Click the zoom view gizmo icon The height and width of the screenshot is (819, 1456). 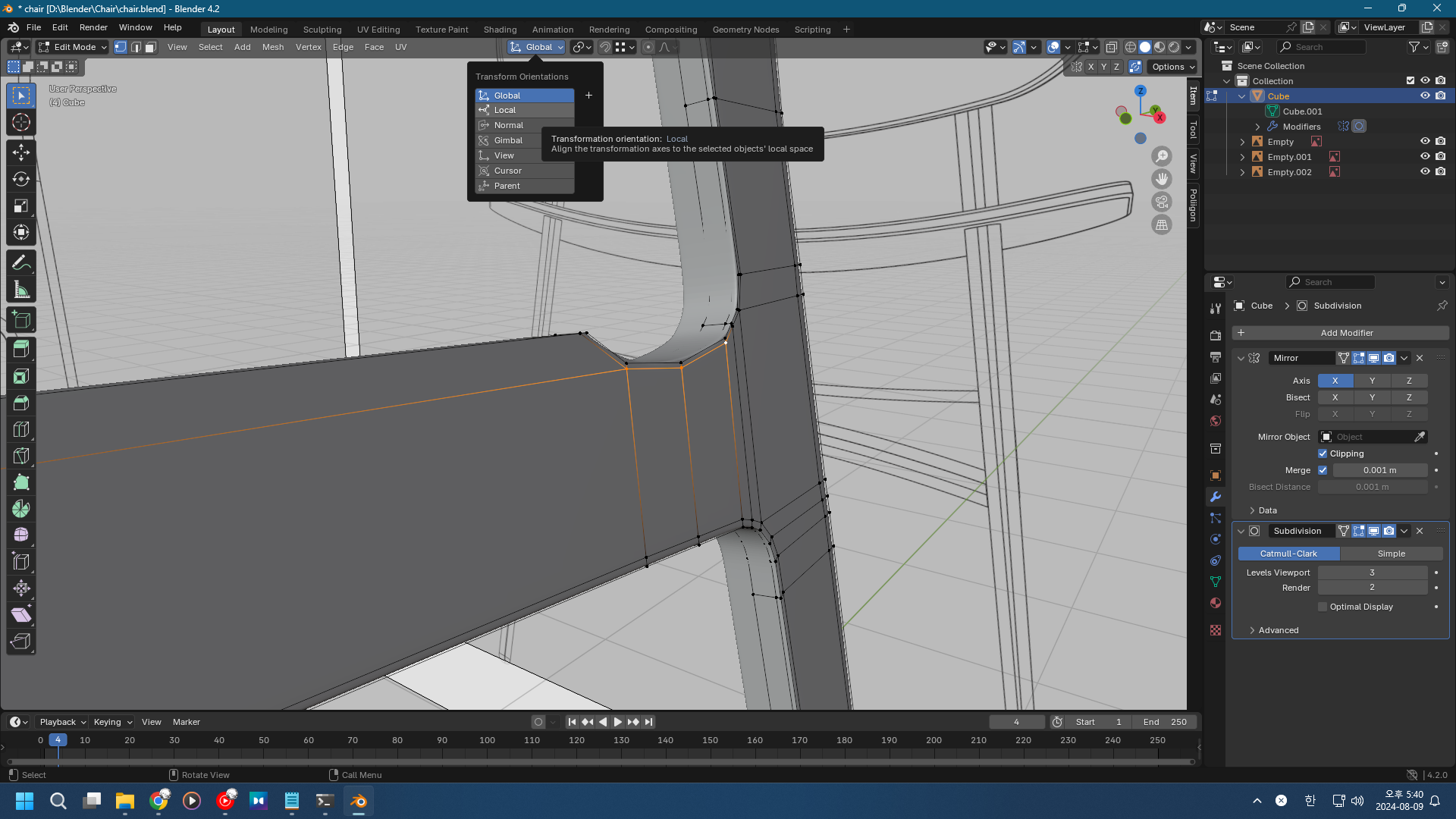click(1162, 156)
